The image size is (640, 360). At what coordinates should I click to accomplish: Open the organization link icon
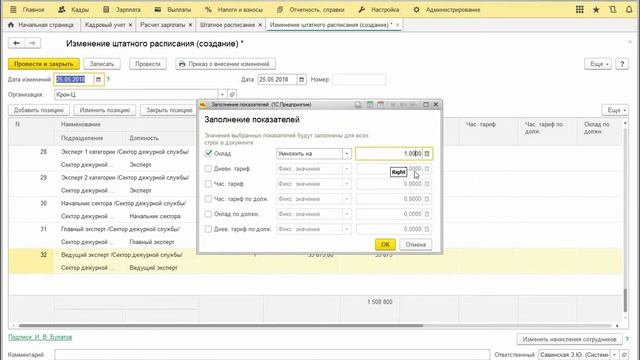(232, 94)
